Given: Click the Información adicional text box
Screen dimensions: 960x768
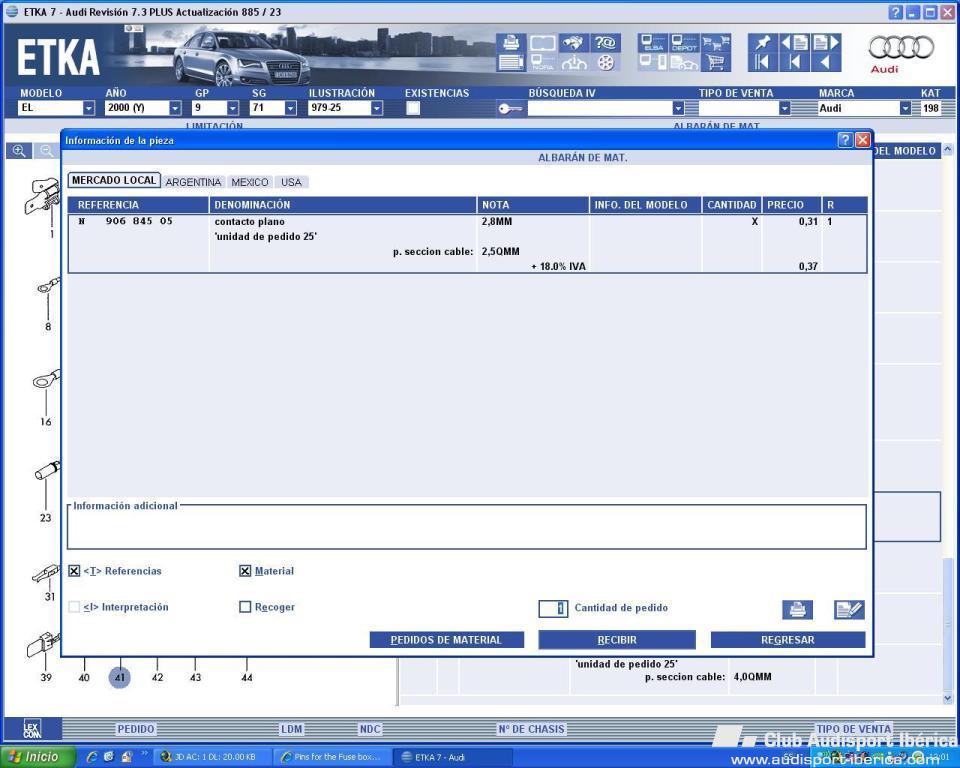Looking at the screenshot, I should coord(467,527).
